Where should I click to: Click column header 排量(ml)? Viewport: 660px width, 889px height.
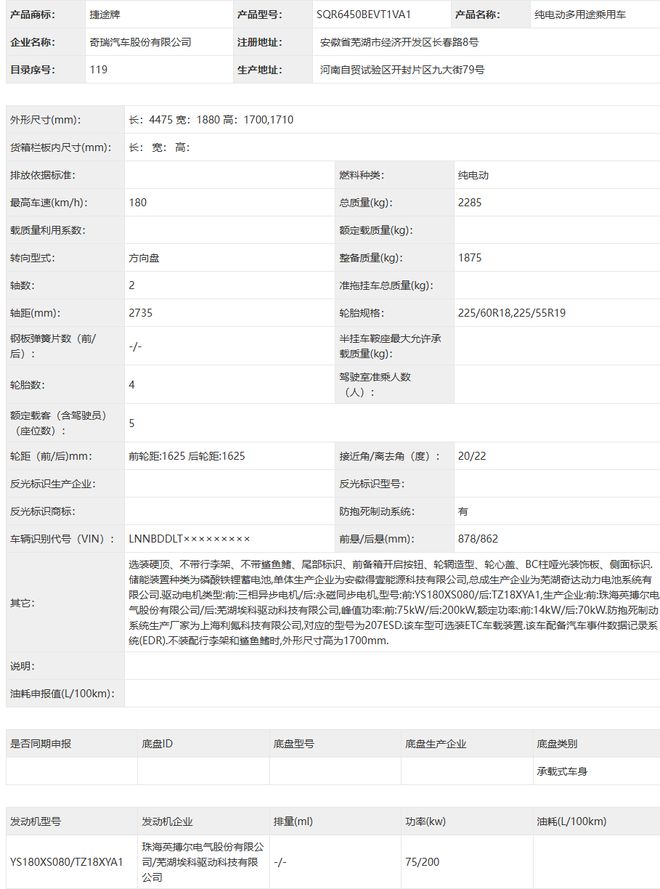pos(293,821)
